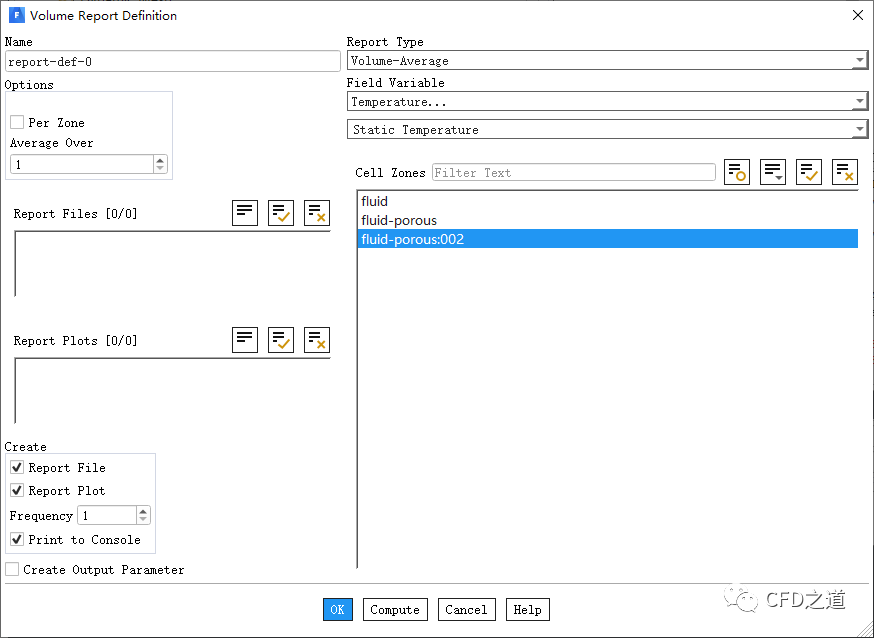Select the fluid-porous cell zone

point(399,220)
